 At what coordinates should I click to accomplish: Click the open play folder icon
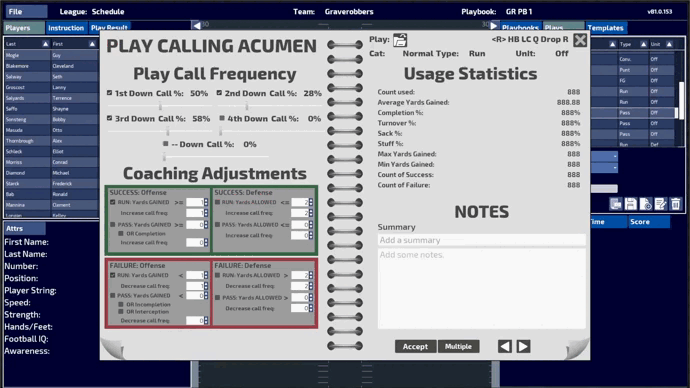[x=400, y=40]
